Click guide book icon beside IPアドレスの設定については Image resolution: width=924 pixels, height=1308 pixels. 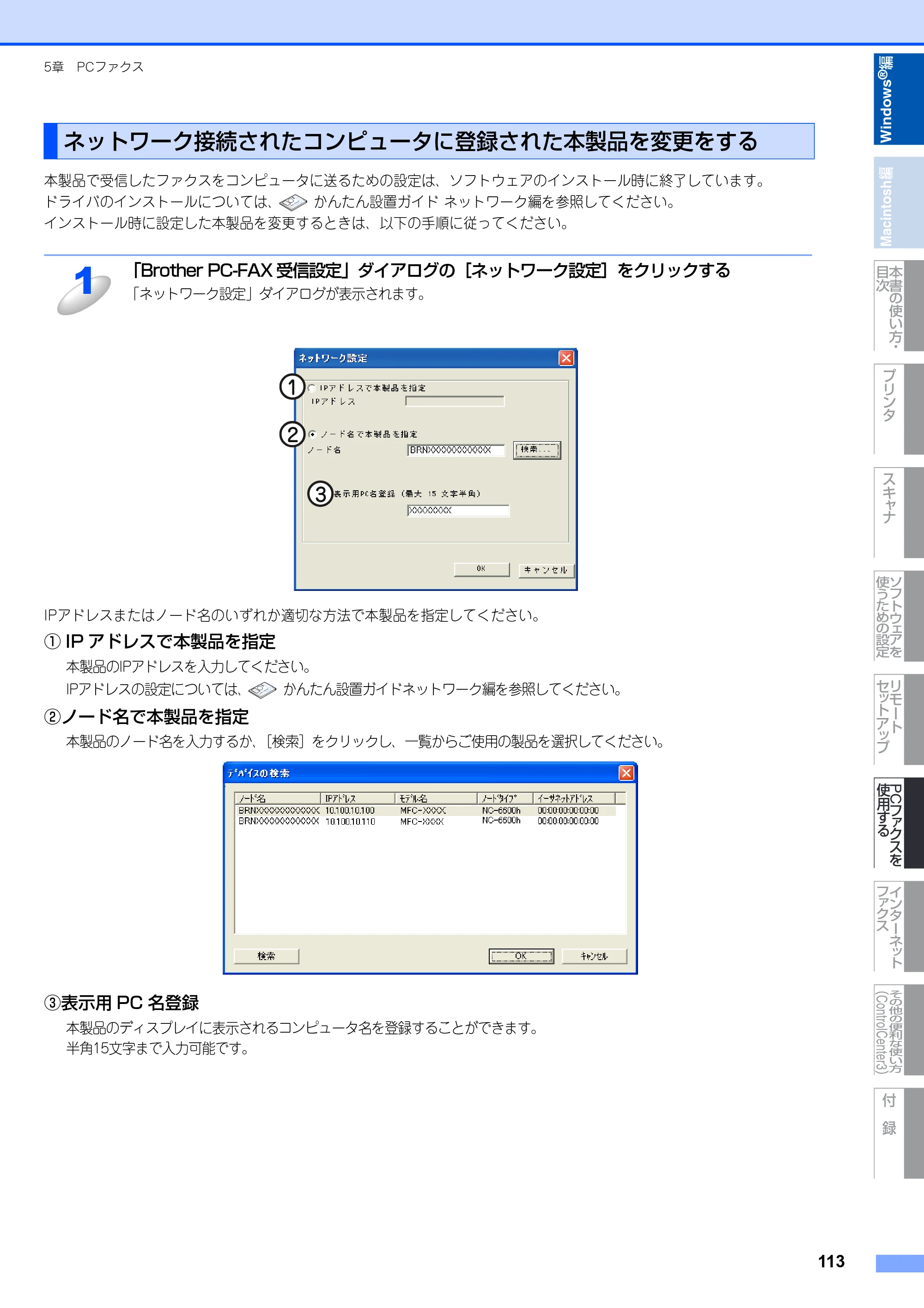(262, 690)
